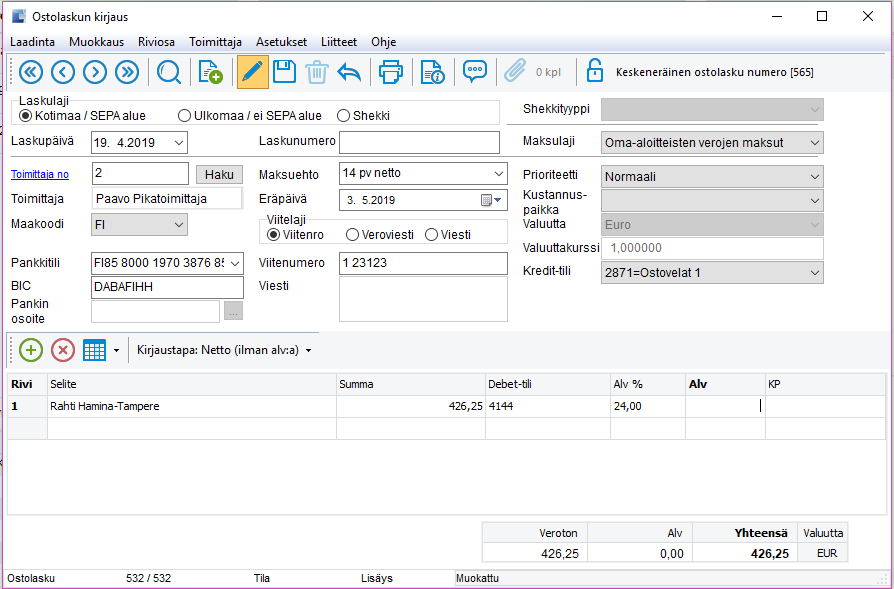Select Ulkomaa / ei SEPA alue option
The image size is (894, 589).
point(184,116)
